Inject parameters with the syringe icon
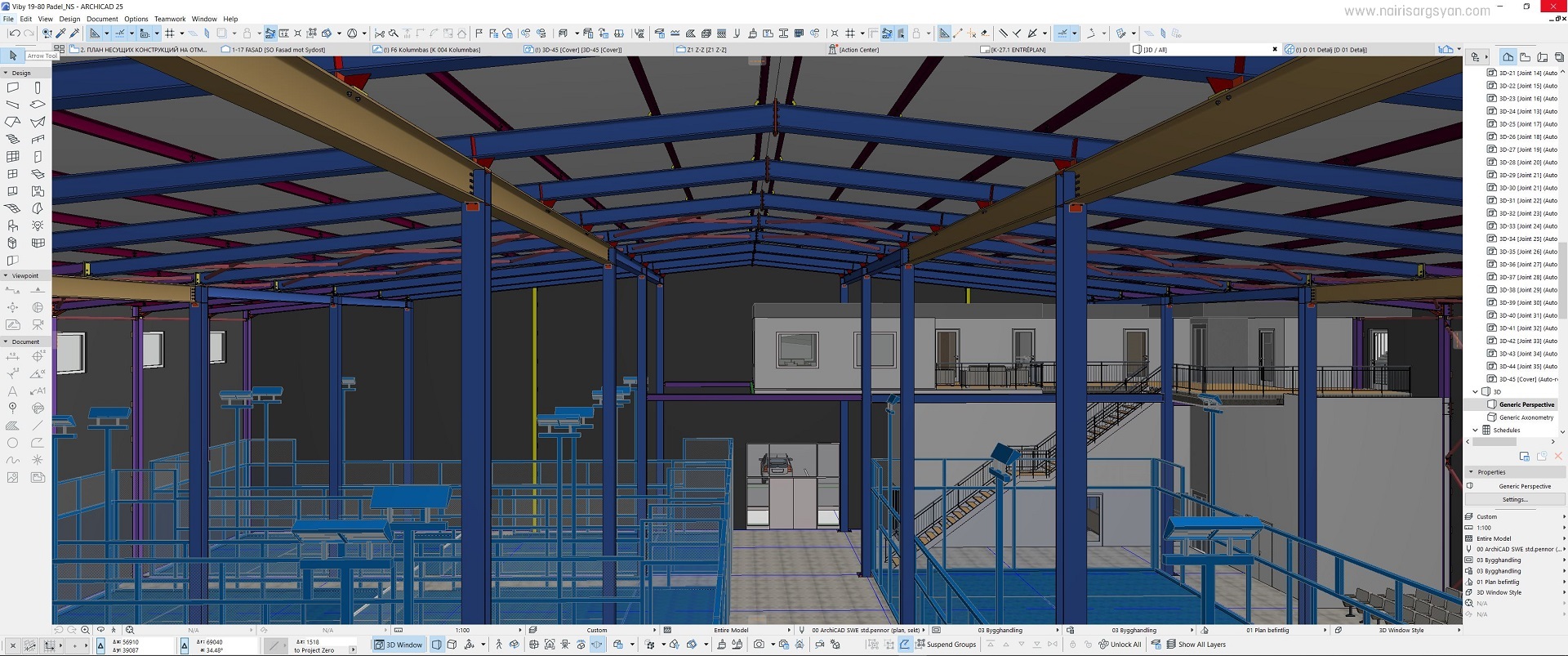This screenshot has width=1568, height=656. click(75, 33)
